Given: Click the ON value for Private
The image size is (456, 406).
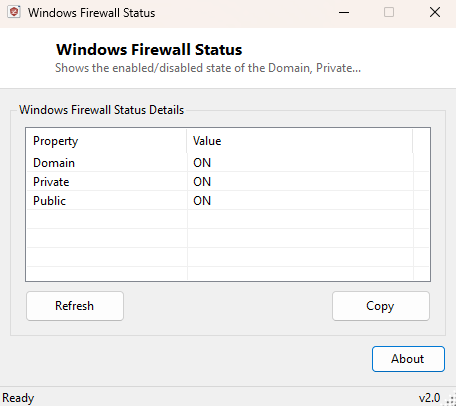Looking at the screenshot, I should tap(202, 182).
